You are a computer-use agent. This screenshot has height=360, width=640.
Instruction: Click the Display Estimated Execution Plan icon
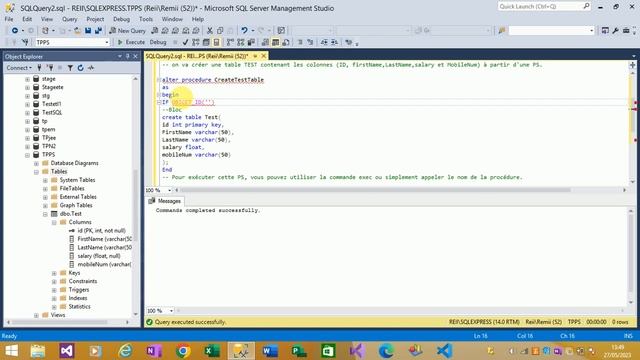pos(196,42)
